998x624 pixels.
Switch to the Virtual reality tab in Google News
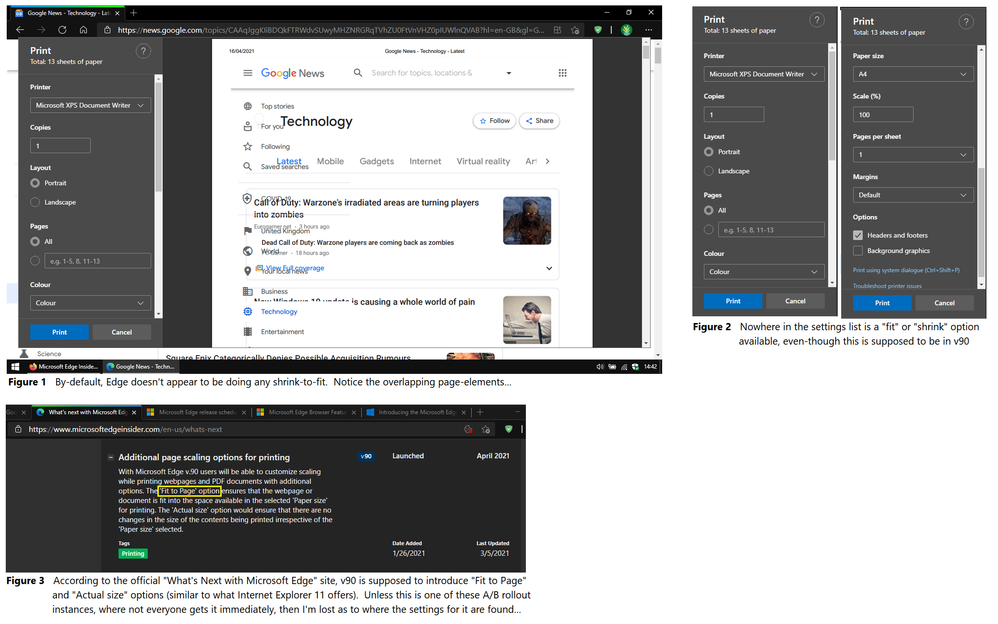483,162
